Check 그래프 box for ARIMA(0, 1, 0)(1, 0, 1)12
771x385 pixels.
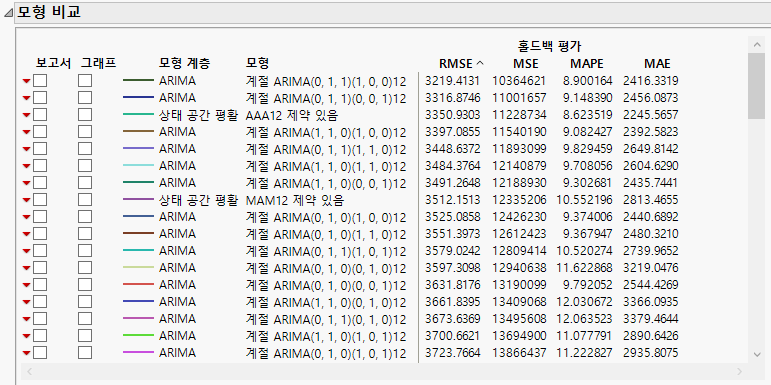click(85, 353)
